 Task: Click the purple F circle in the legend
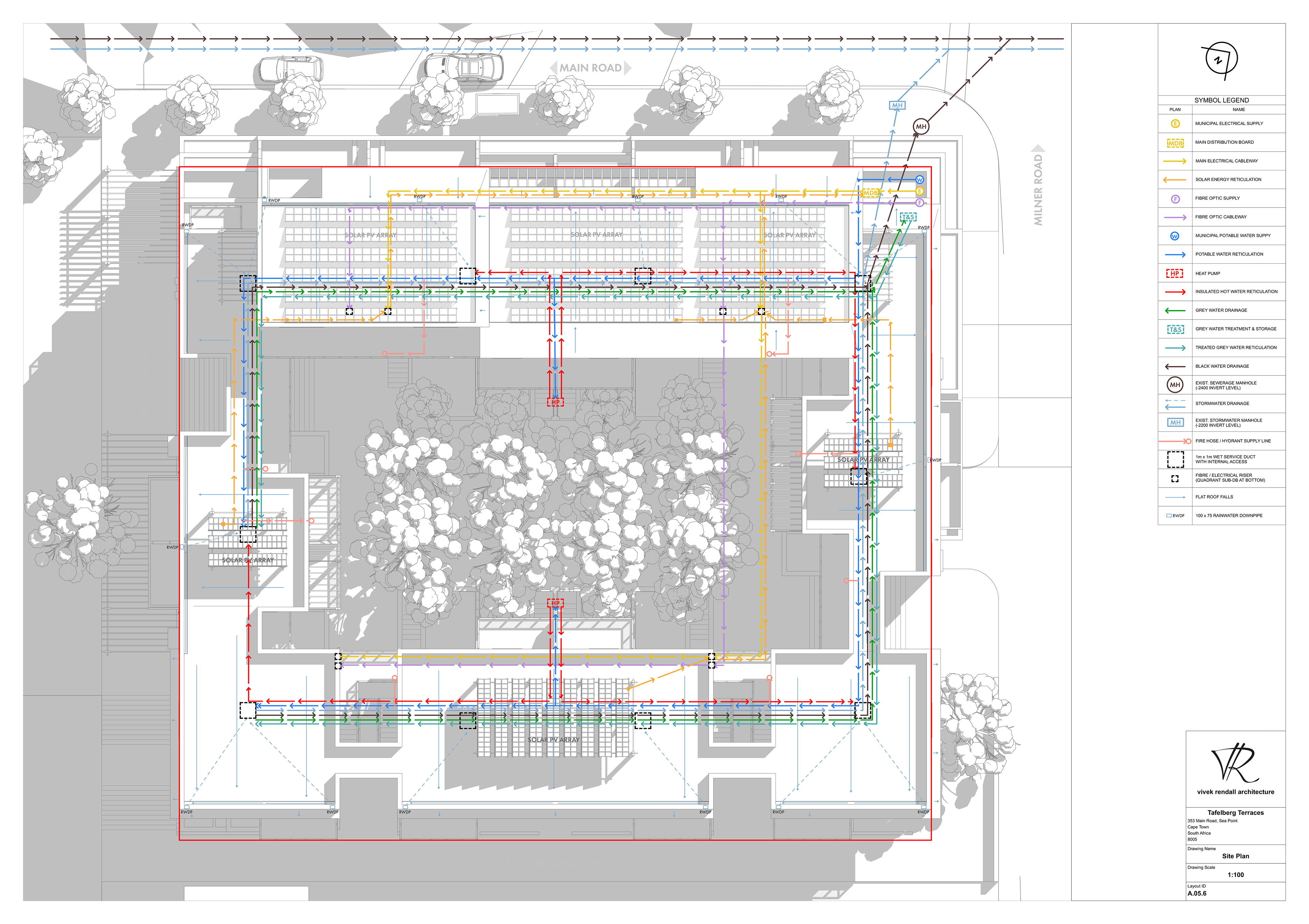(1175, 199)
